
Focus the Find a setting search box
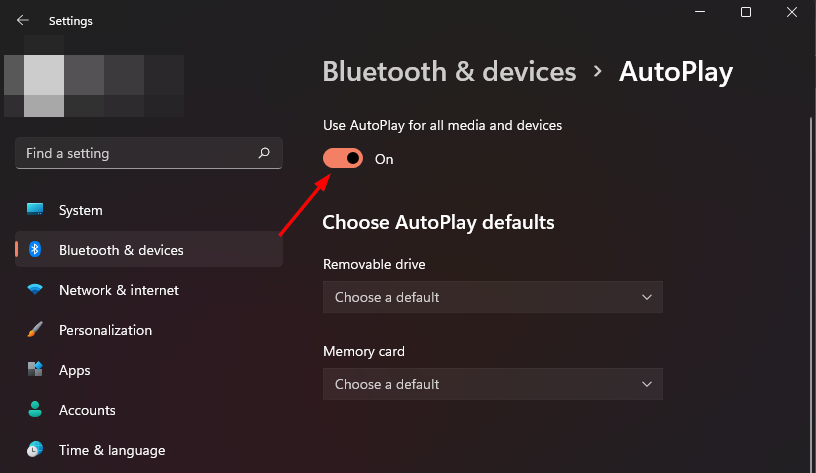149,153
